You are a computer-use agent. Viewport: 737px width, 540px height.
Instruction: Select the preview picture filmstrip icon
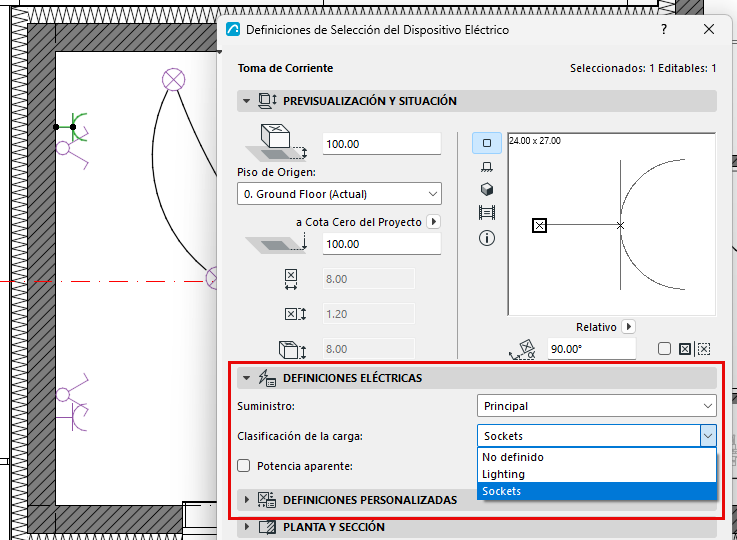486,213
